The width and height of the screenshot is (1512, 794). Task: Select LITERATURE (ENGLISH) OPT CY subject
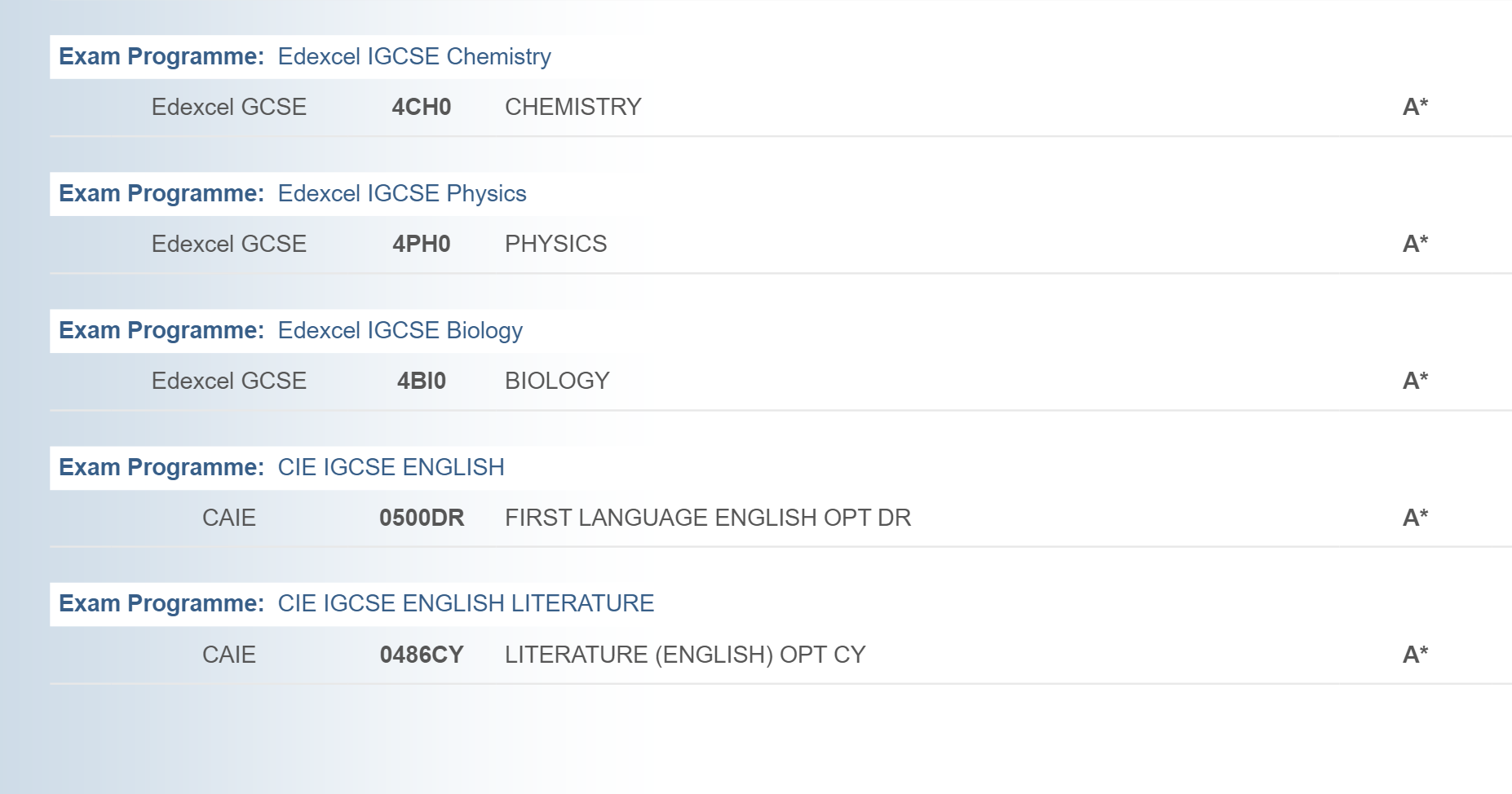[684, 655]
